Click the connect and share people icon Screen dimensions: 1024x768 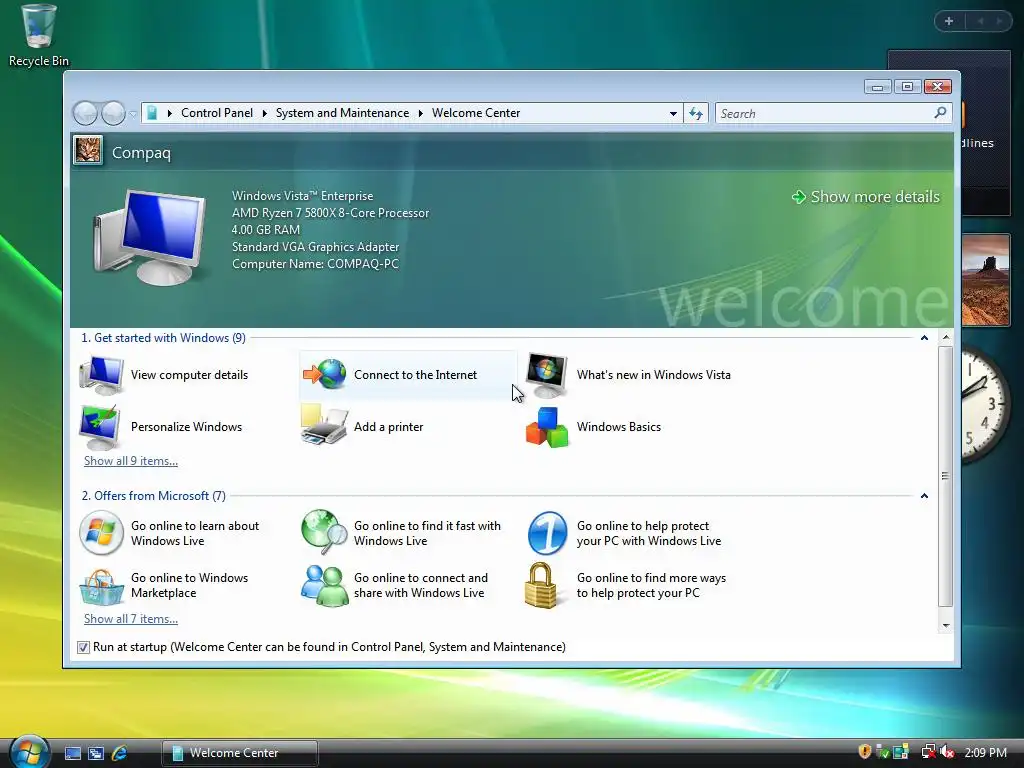click(x=325, y=585)
